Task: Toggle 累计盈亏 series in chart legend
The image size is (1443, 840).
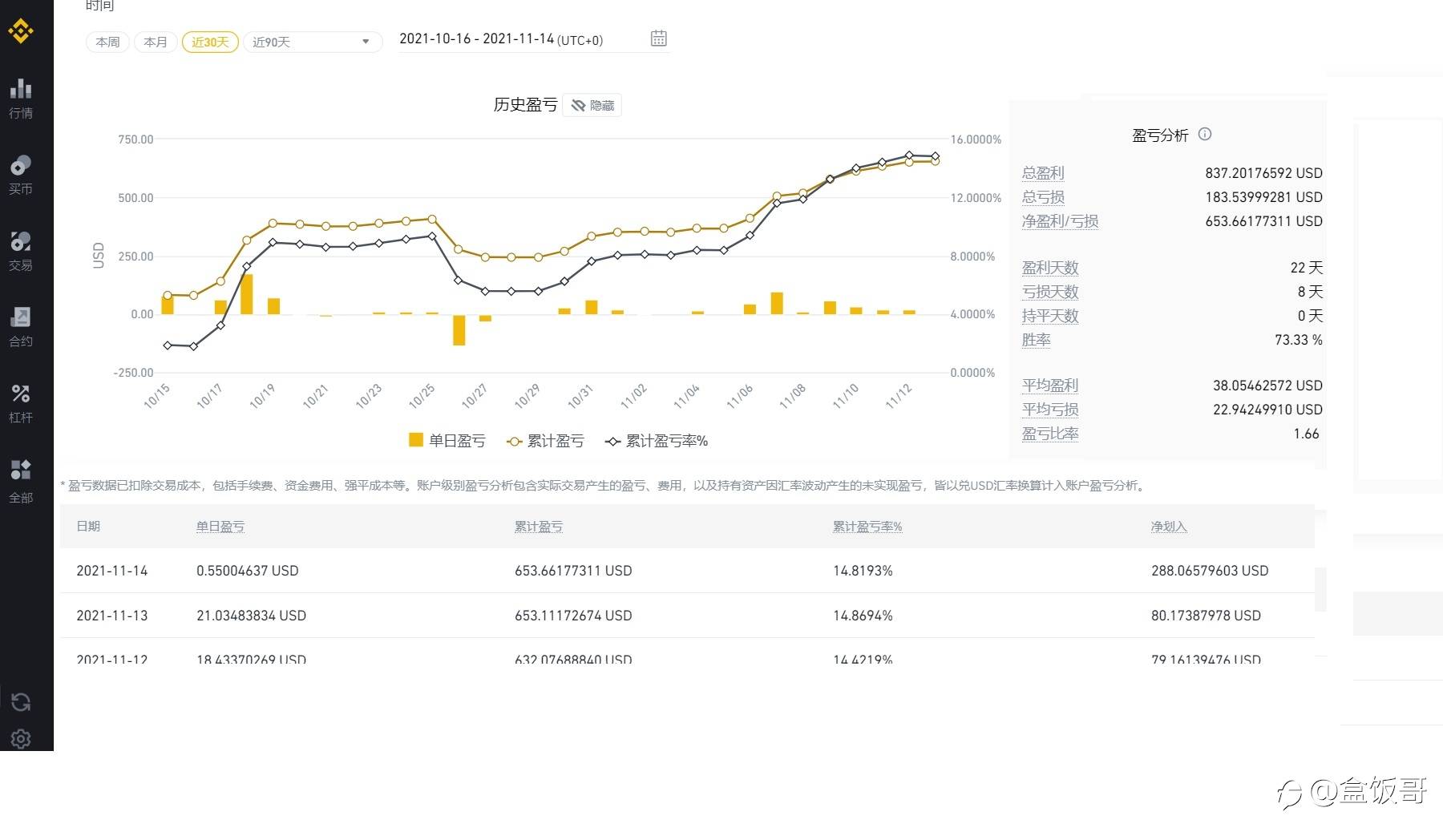Action: click(546, 441)
